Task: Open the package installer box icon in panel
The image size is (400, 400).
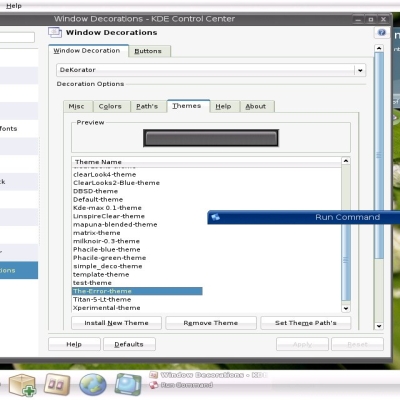Action: 22,385
